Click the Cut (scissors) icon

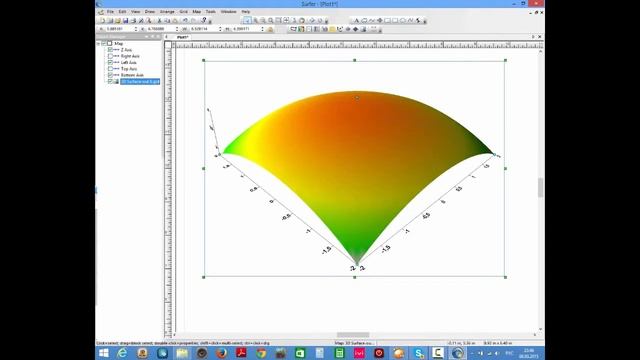pyautogui.click(x=159, y=20)
